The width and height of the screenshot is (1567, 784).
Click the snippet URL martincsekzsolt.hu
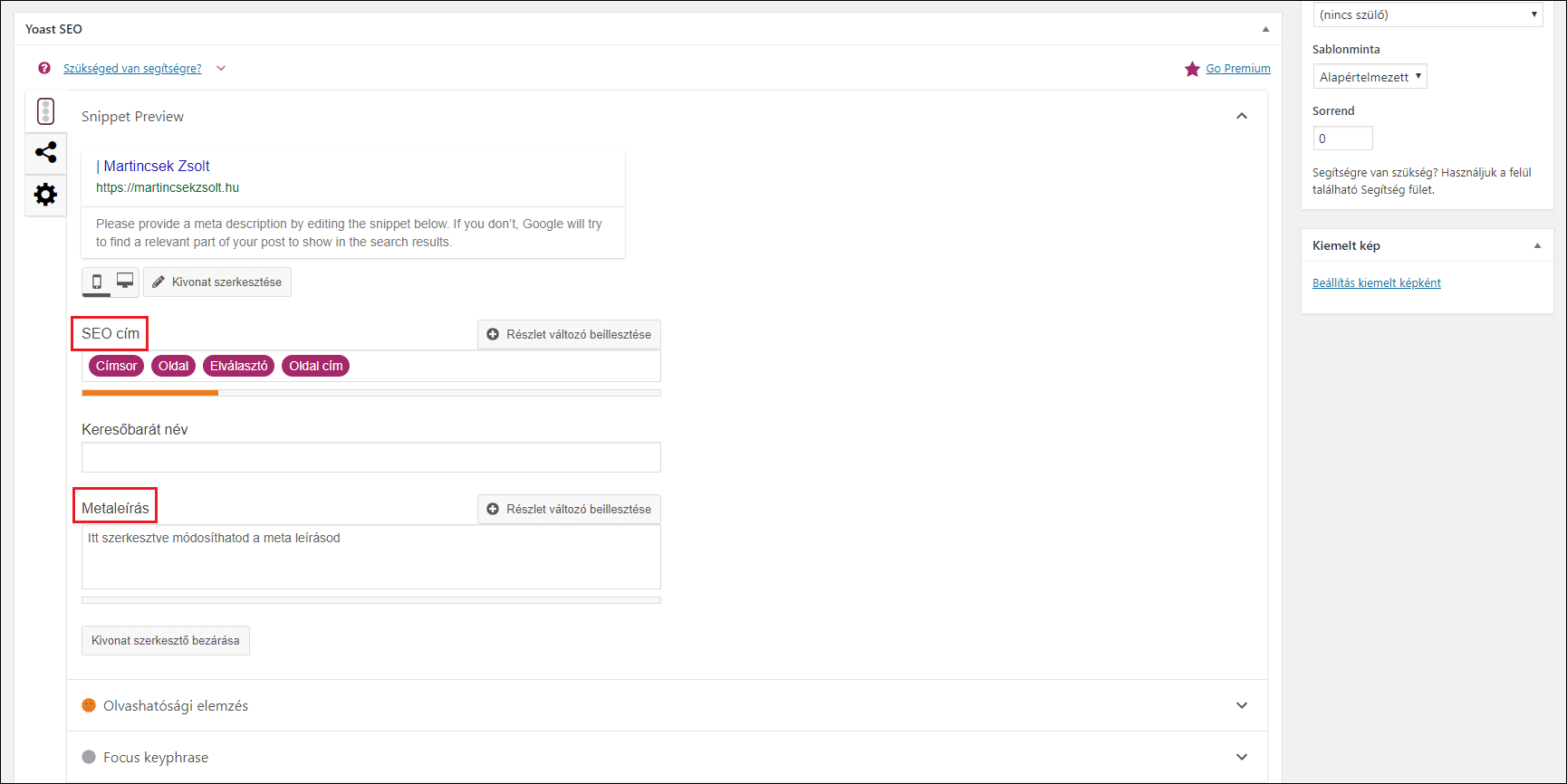click(168, 187)
